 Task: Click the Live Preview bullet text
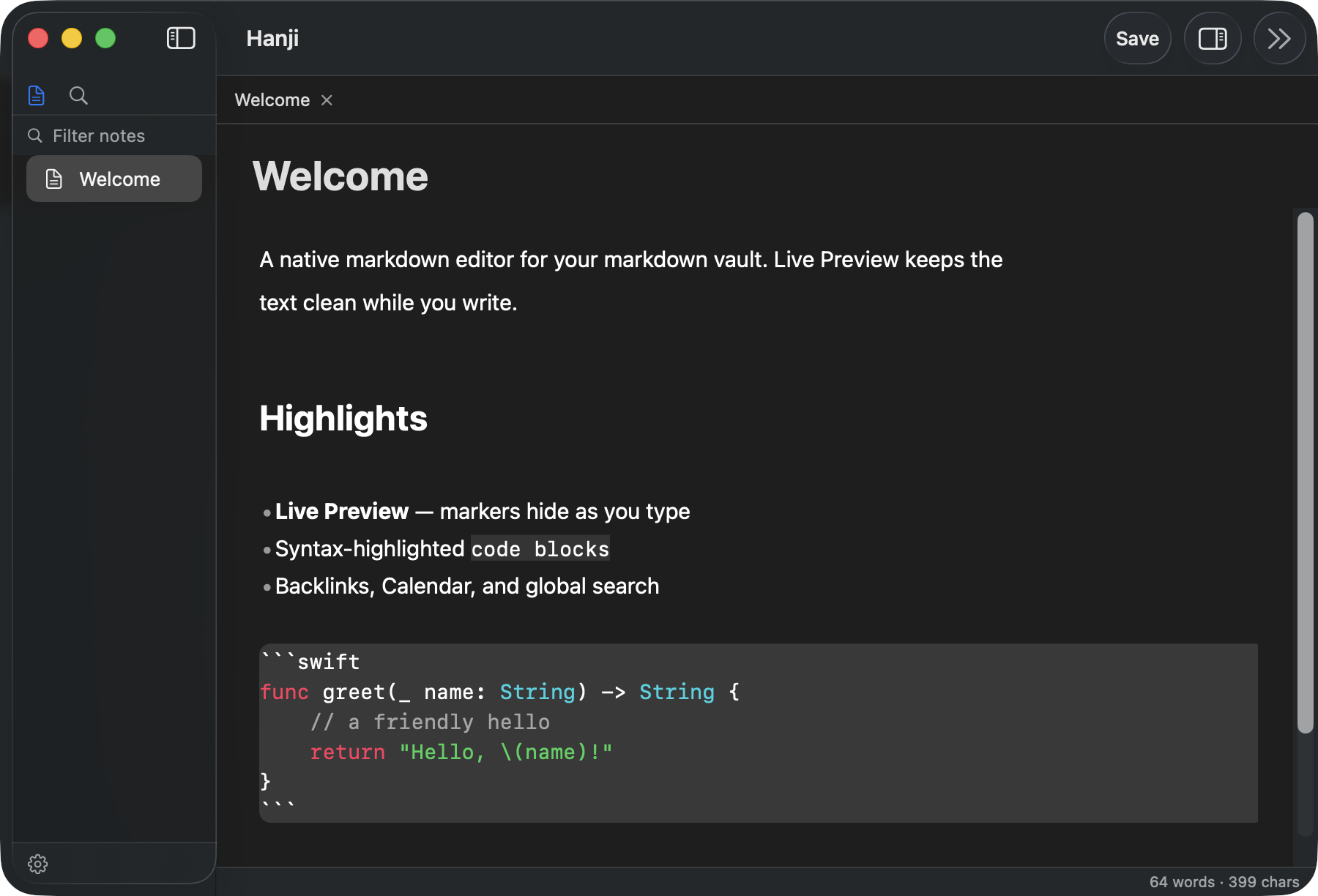[x=483, y=511]
